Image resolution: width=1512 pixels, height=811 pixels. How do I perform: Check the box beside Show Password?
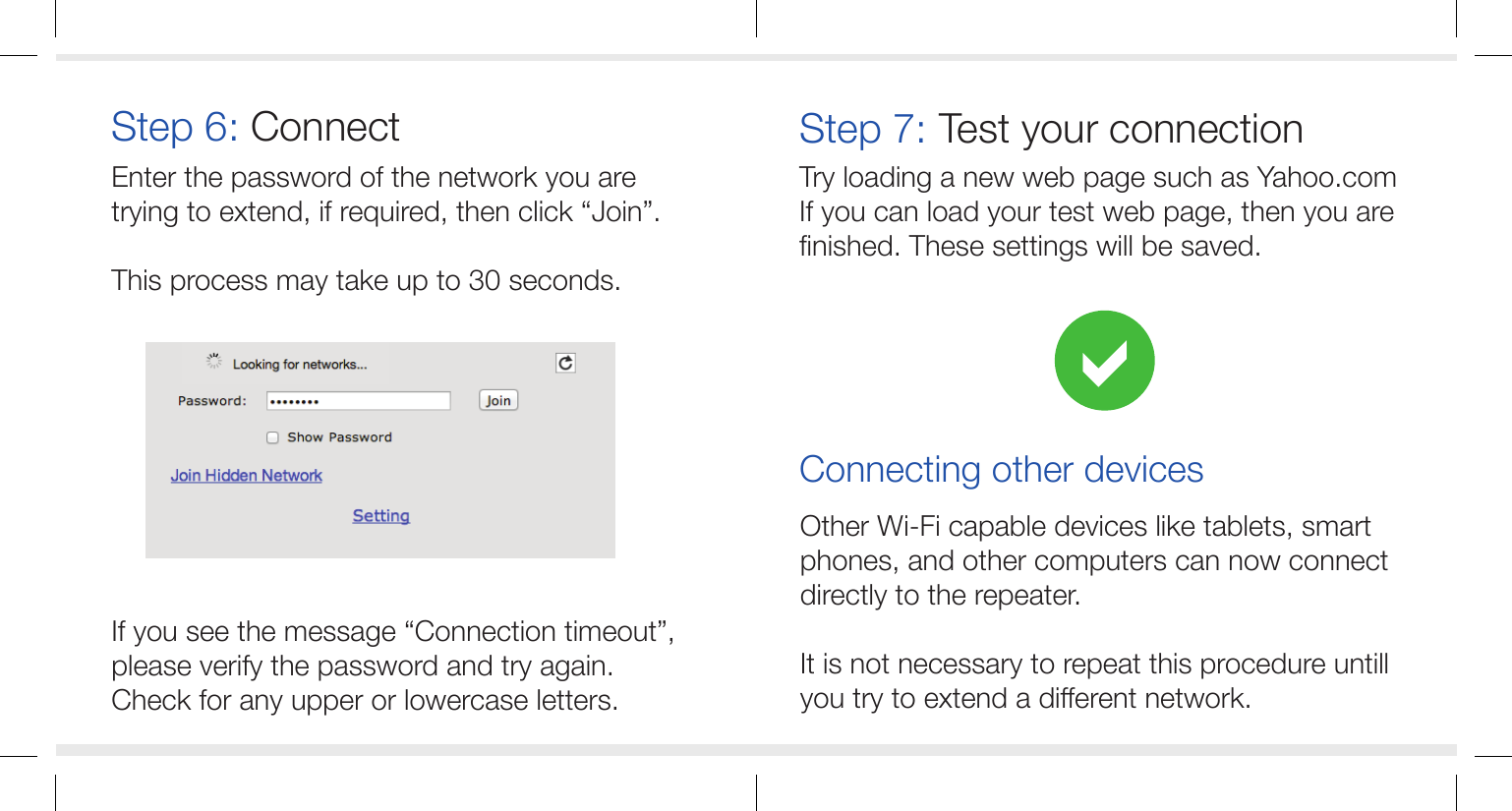[x=272, y=436]
